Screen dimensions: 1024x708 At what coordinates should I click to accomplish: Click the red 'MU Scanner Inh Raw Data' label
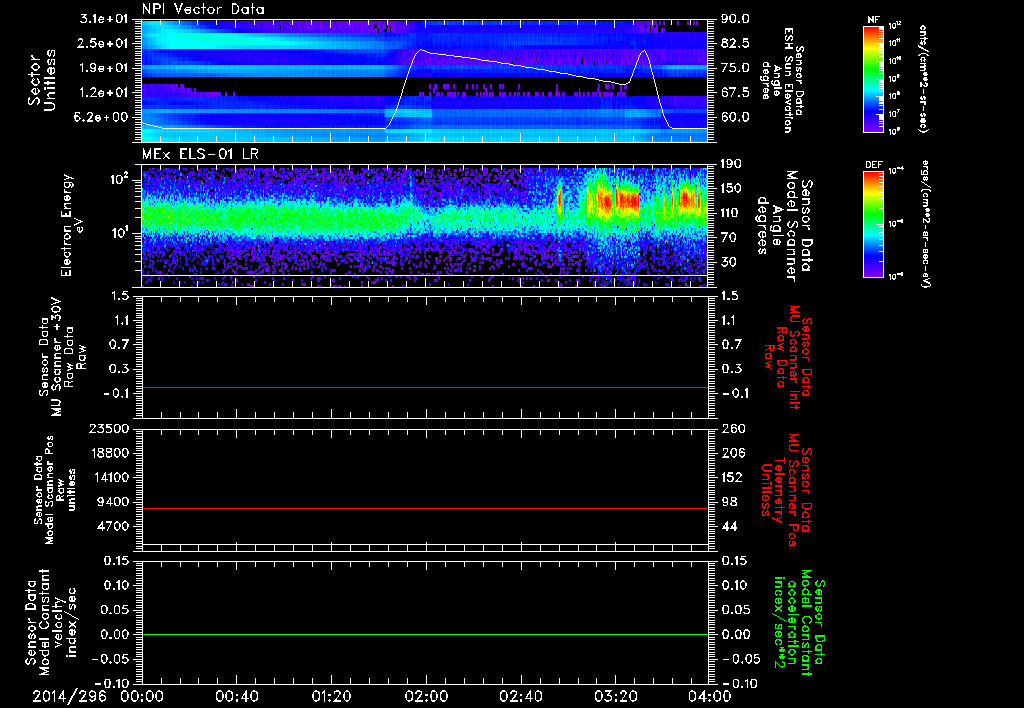(x=788, y=357)
